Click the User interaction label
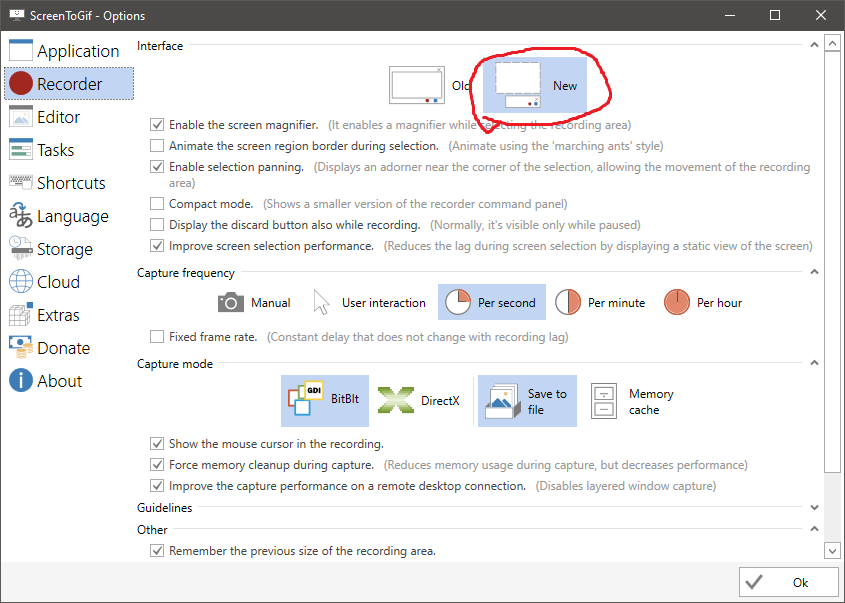 (x=384, y=303)
